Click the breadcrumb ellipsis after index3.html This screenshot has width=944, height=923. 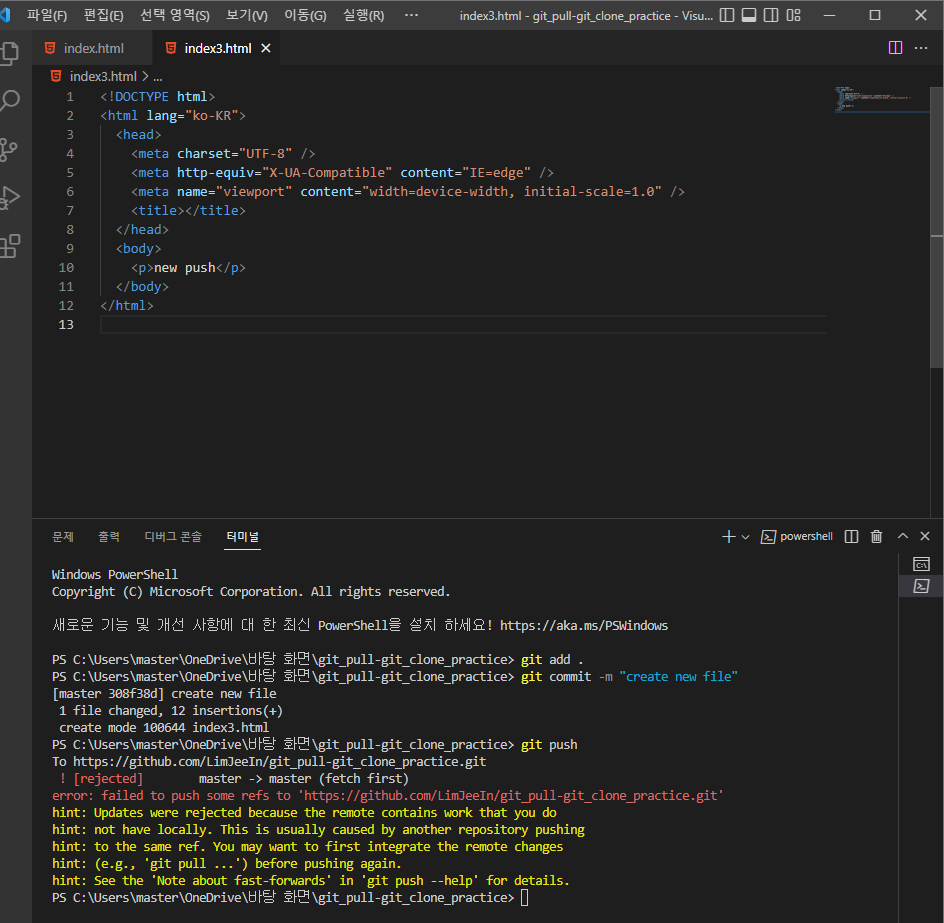[158, 76]
